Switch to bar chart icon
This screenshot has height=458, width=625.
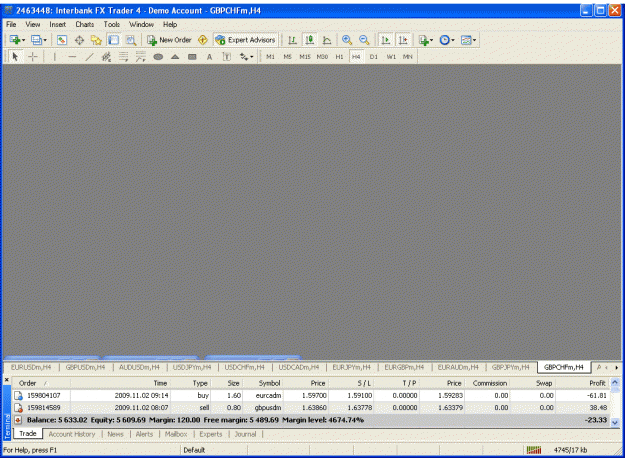tap(293, 40)
